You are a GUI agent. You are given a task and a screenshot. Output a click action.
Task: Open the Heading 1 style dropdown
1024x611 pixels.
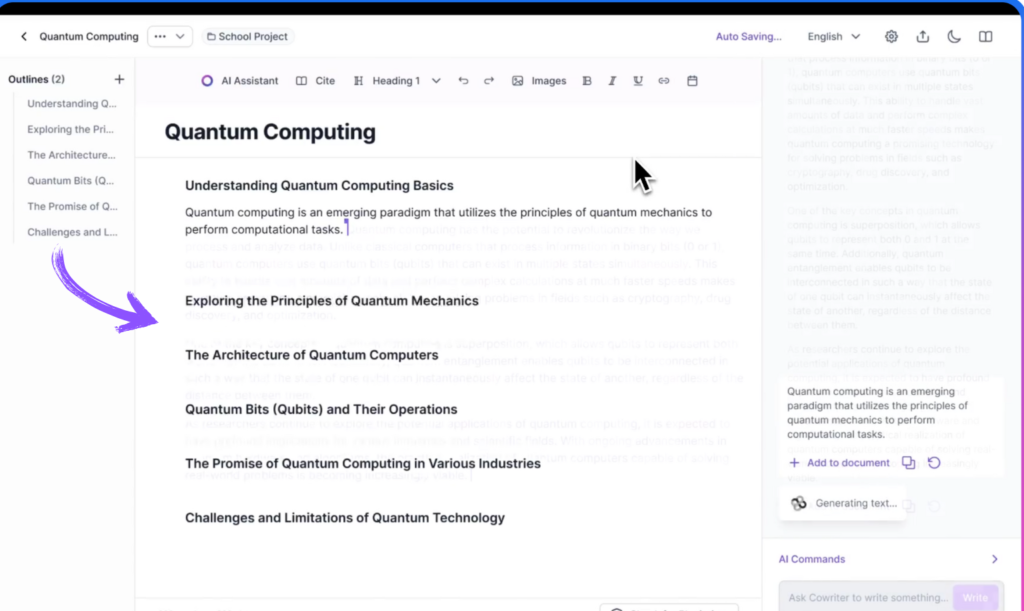[x=397, y=81]
